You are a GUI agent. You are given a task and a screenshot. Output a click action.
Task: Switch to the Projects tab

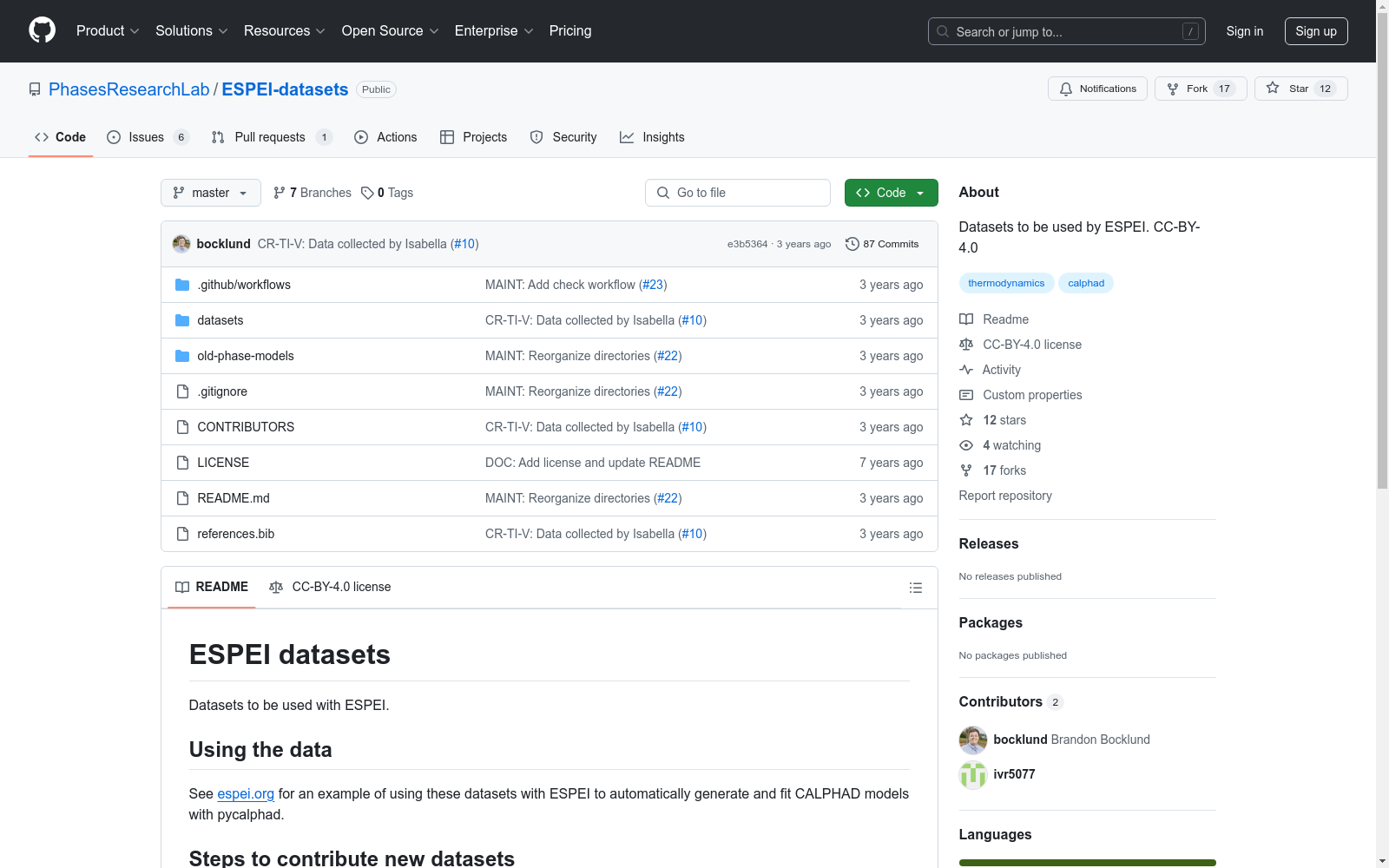[473, 137]
